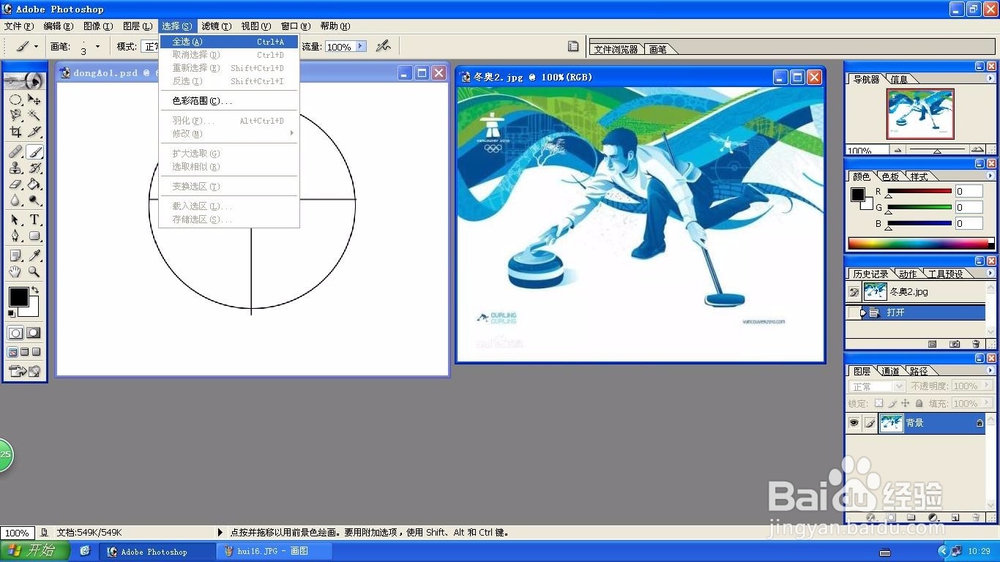Choose 色彩范围 (Color Range) menu entry
This screenshot has width=1000, height=562.
(x=229, y=101)
